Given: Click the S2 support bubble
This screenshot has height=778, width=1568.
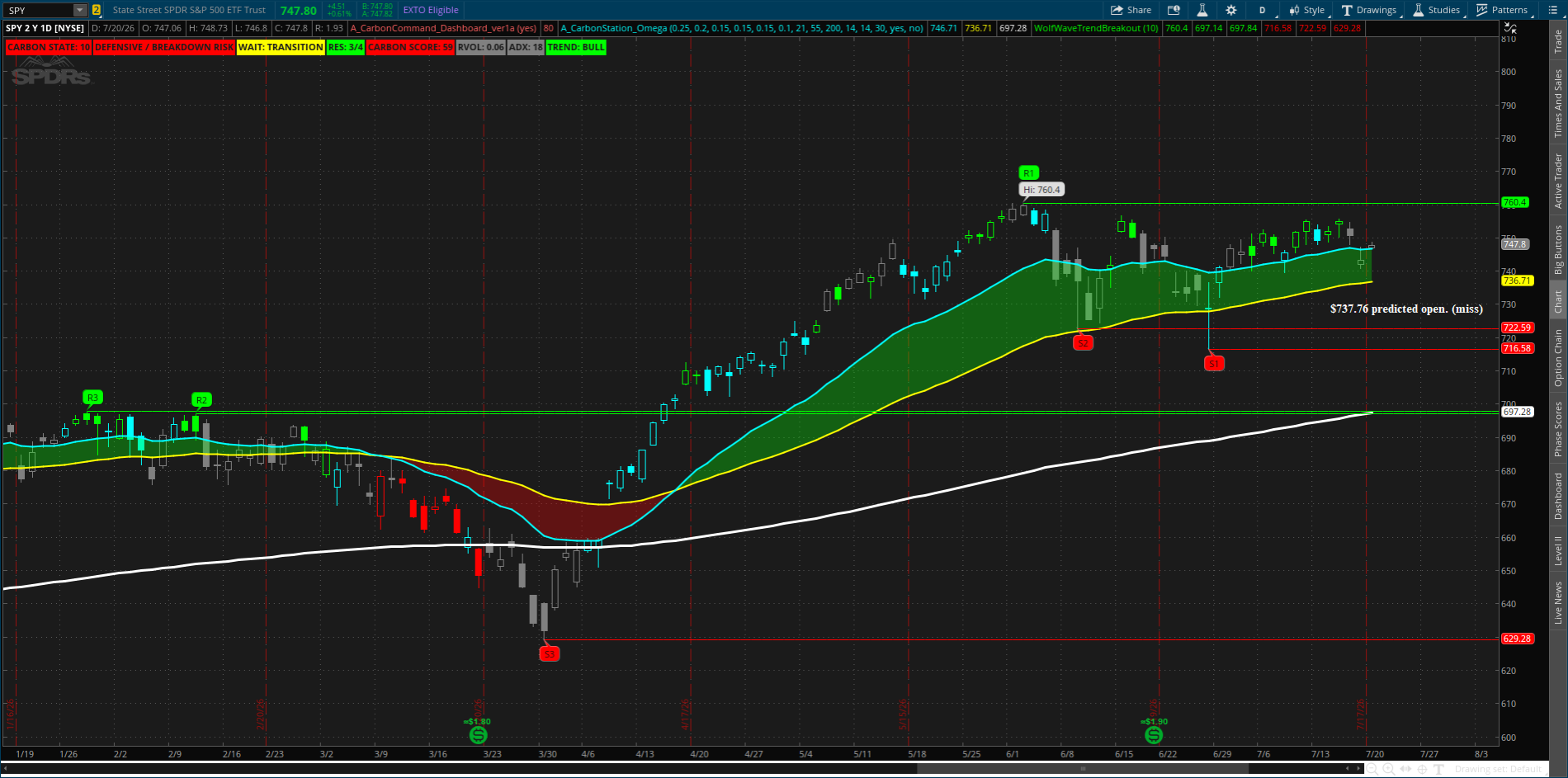Looking at the screenshot, I should pos(1083,342).
